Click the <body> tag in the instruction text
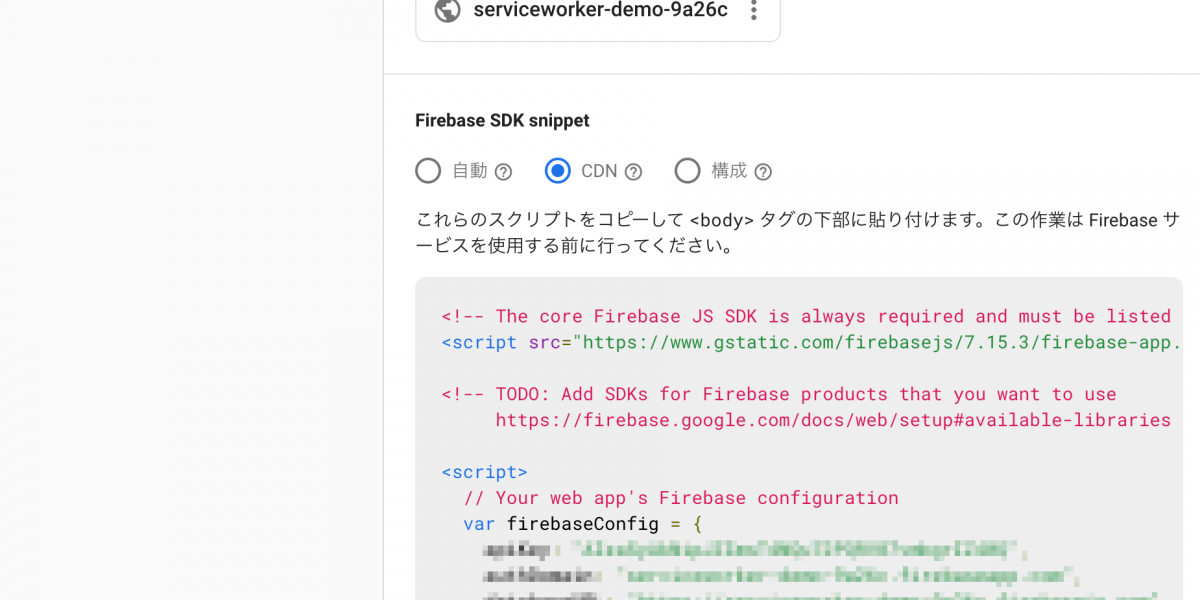 pos(721,221)
